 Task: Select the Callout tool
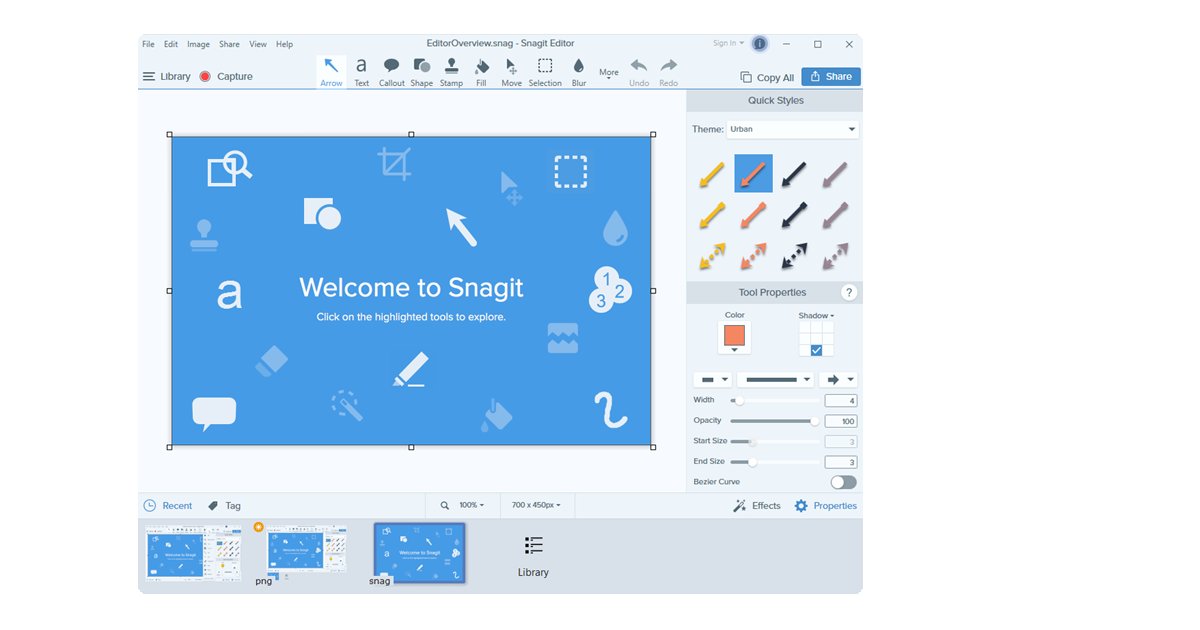(x=391, y=72)
